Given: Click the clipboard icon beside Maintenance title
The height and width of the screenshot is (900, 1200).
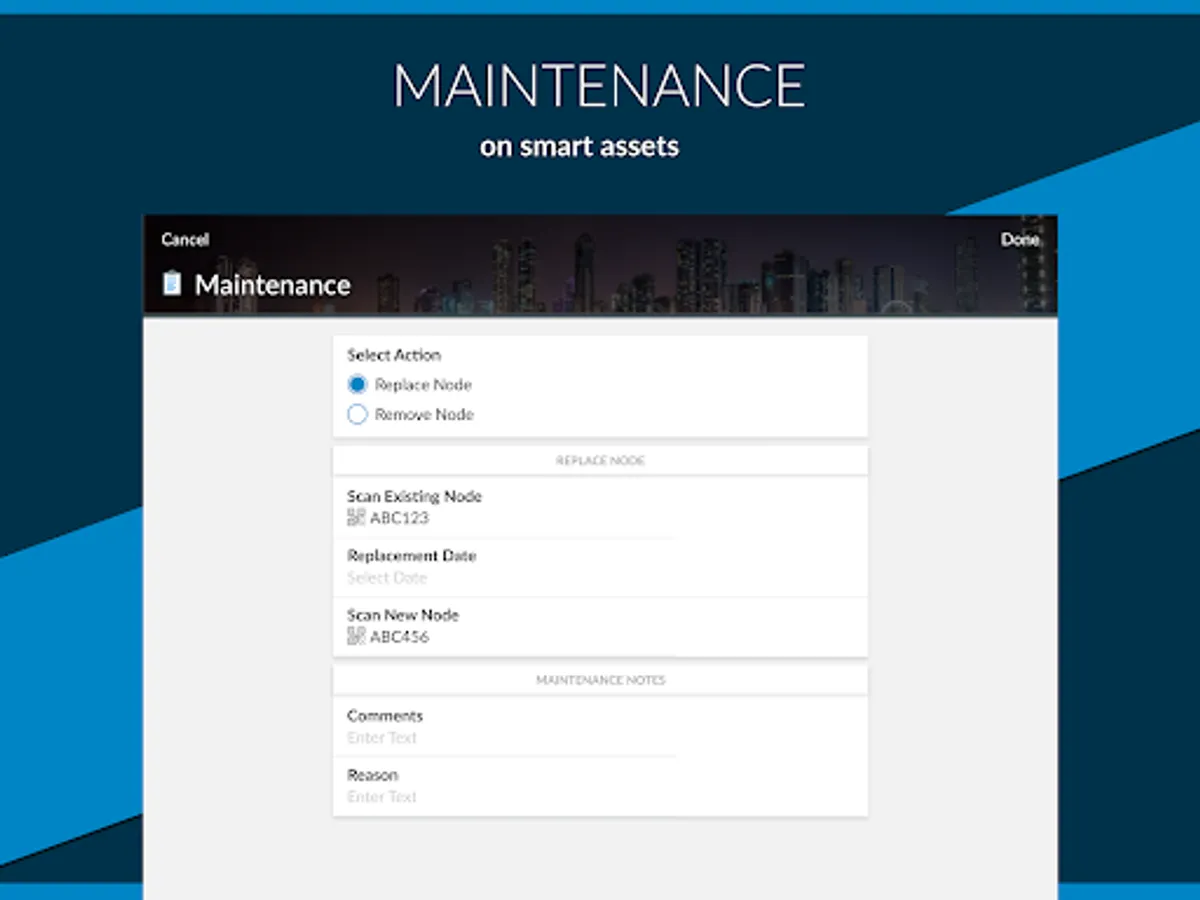Looking at the screenshot, I should pyautogui.click(x=172, y=284).
